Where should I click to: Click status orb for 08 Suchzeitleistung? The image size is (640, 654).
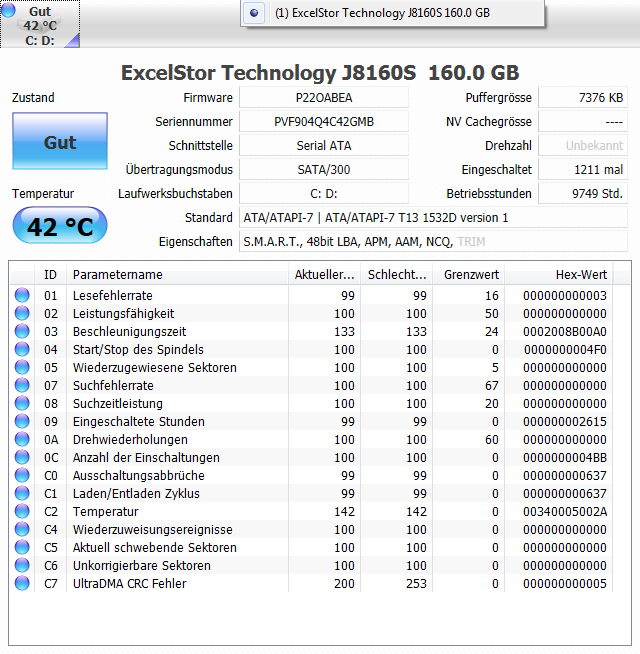click(x=22, y=403)
